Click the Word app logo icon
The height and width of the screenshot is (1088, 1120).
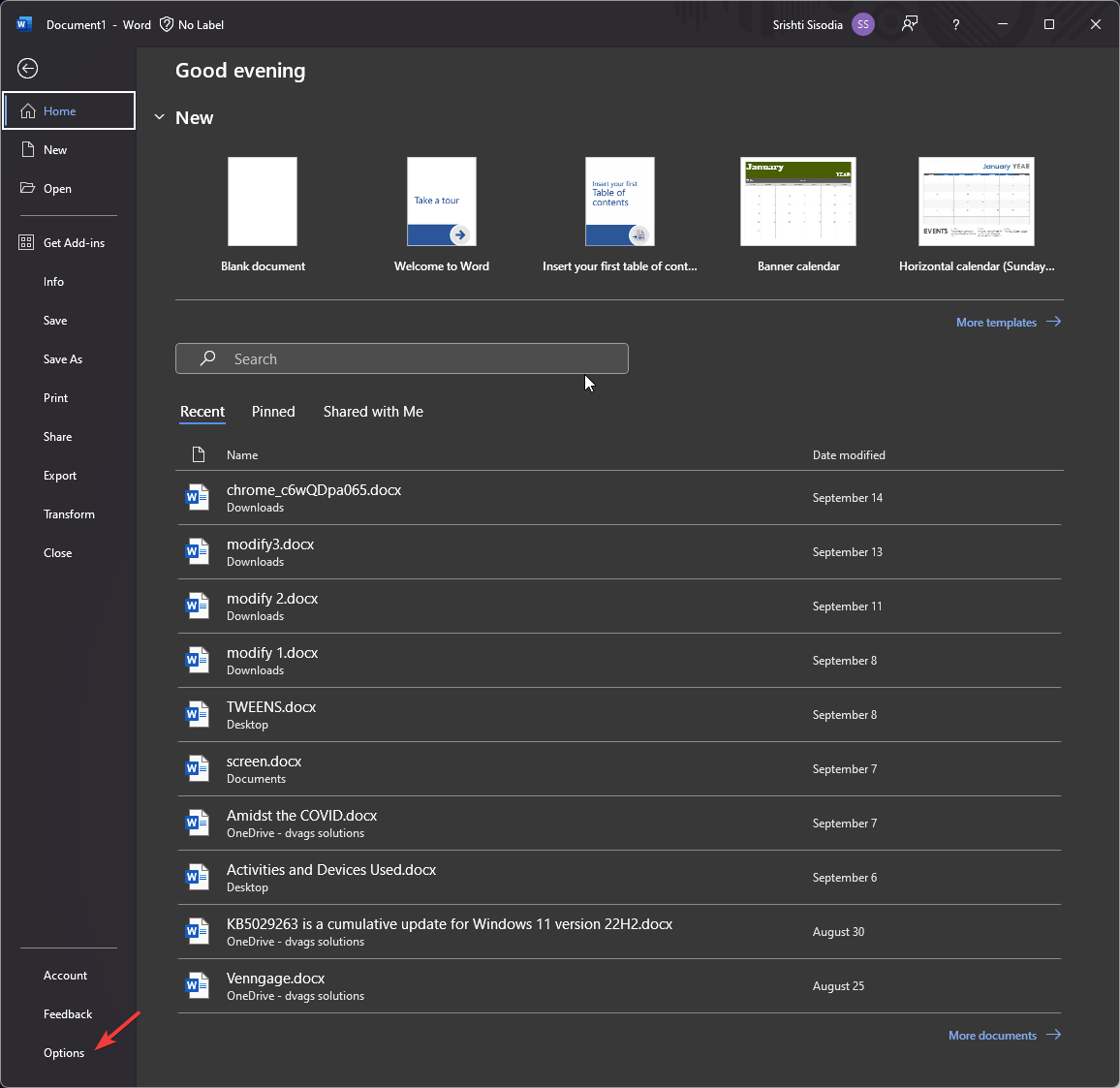click(x=24, y=24)
